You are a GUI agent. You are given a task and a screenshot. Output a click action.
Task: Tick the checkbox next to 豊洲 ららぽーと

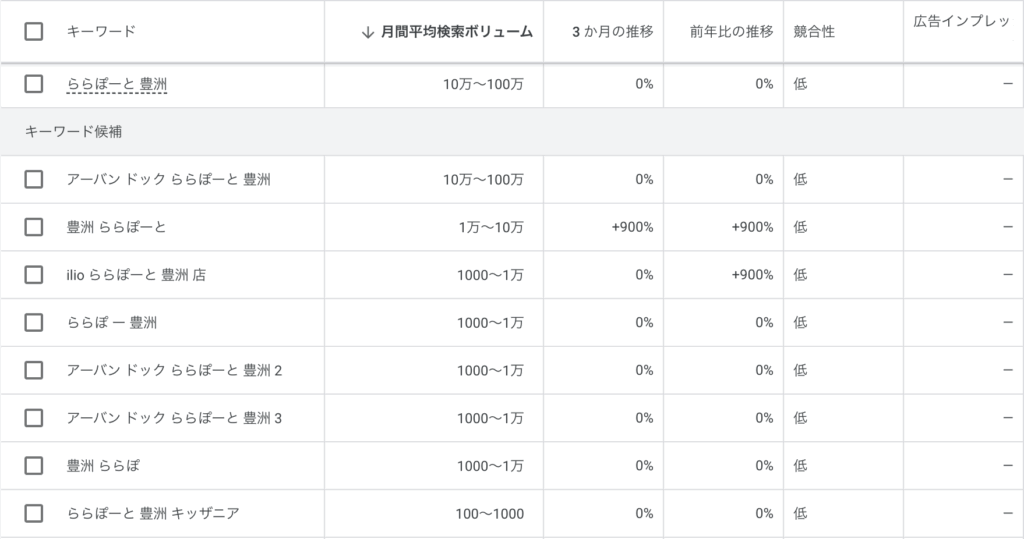(x=34, y=227)
